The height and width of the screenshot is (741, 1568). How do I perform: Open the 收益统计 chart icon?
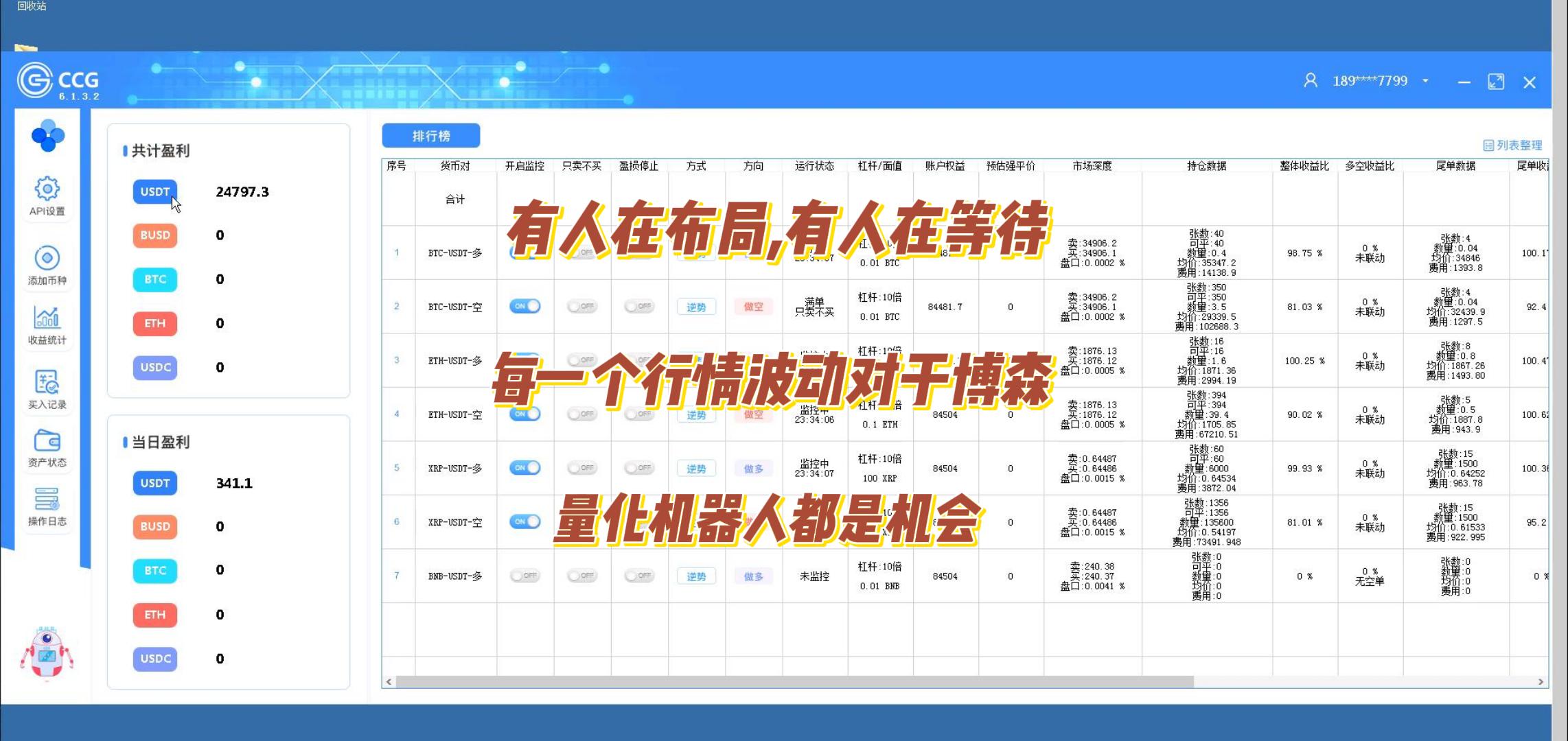[47, 318]
